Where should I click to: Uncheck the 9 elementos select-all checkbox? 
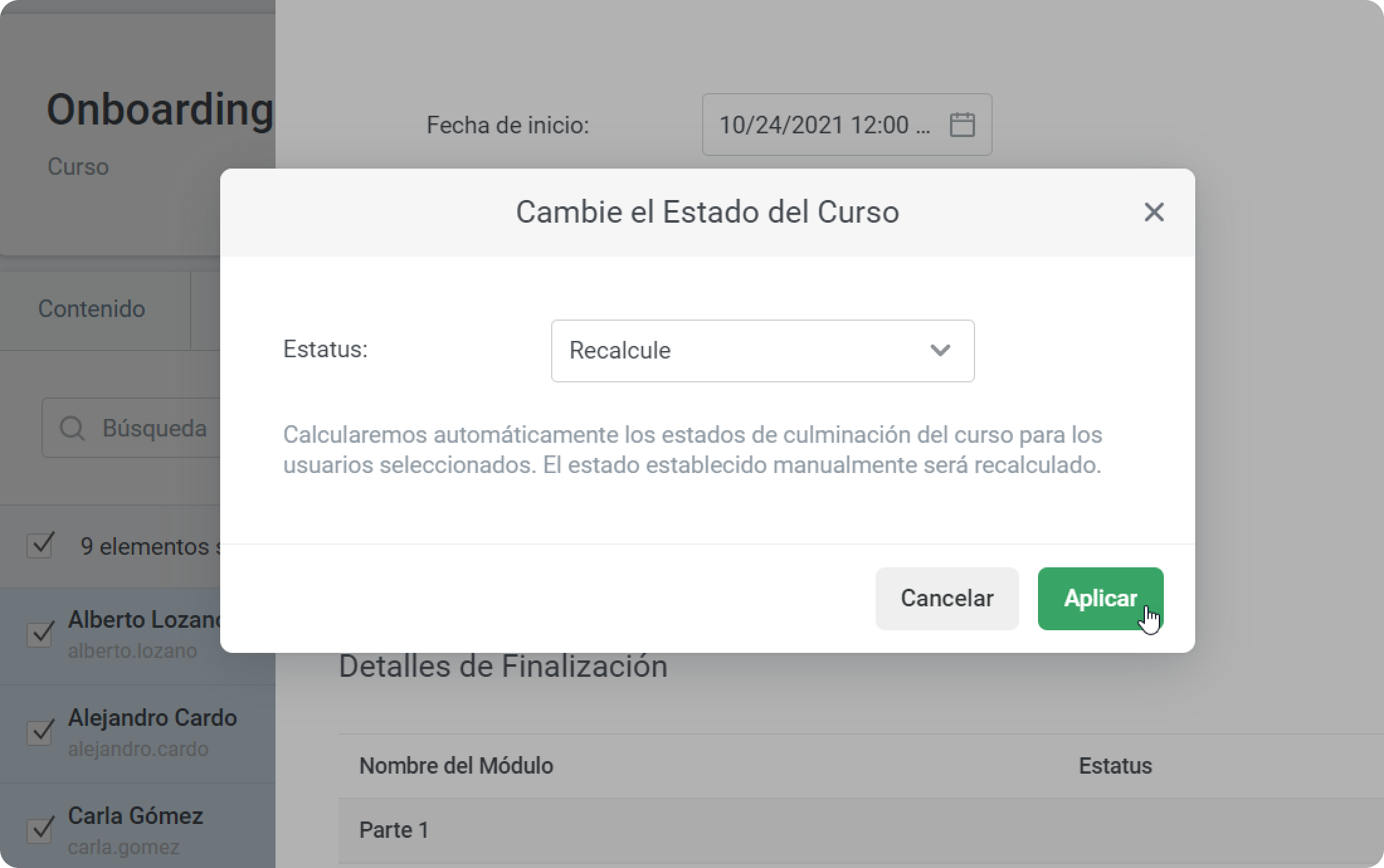pos(40,545)
